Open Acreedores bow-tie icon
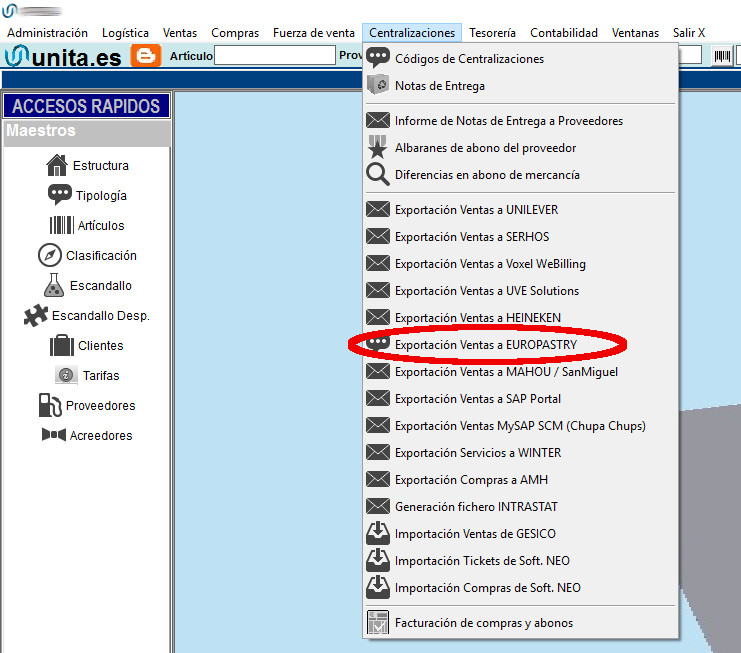 point(54,435)
